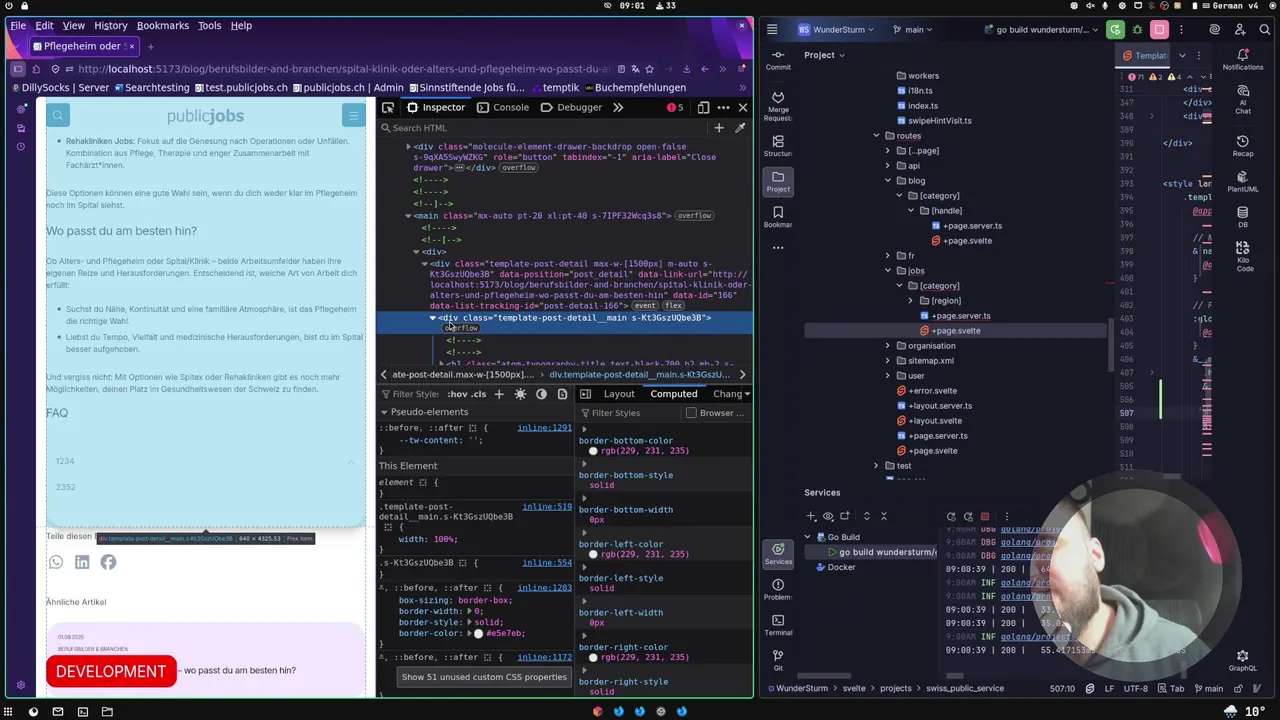Viewport: 1280px width, 720px height.
Task: Click Show 51 unused custom CSS properties button
Action: 484,677
